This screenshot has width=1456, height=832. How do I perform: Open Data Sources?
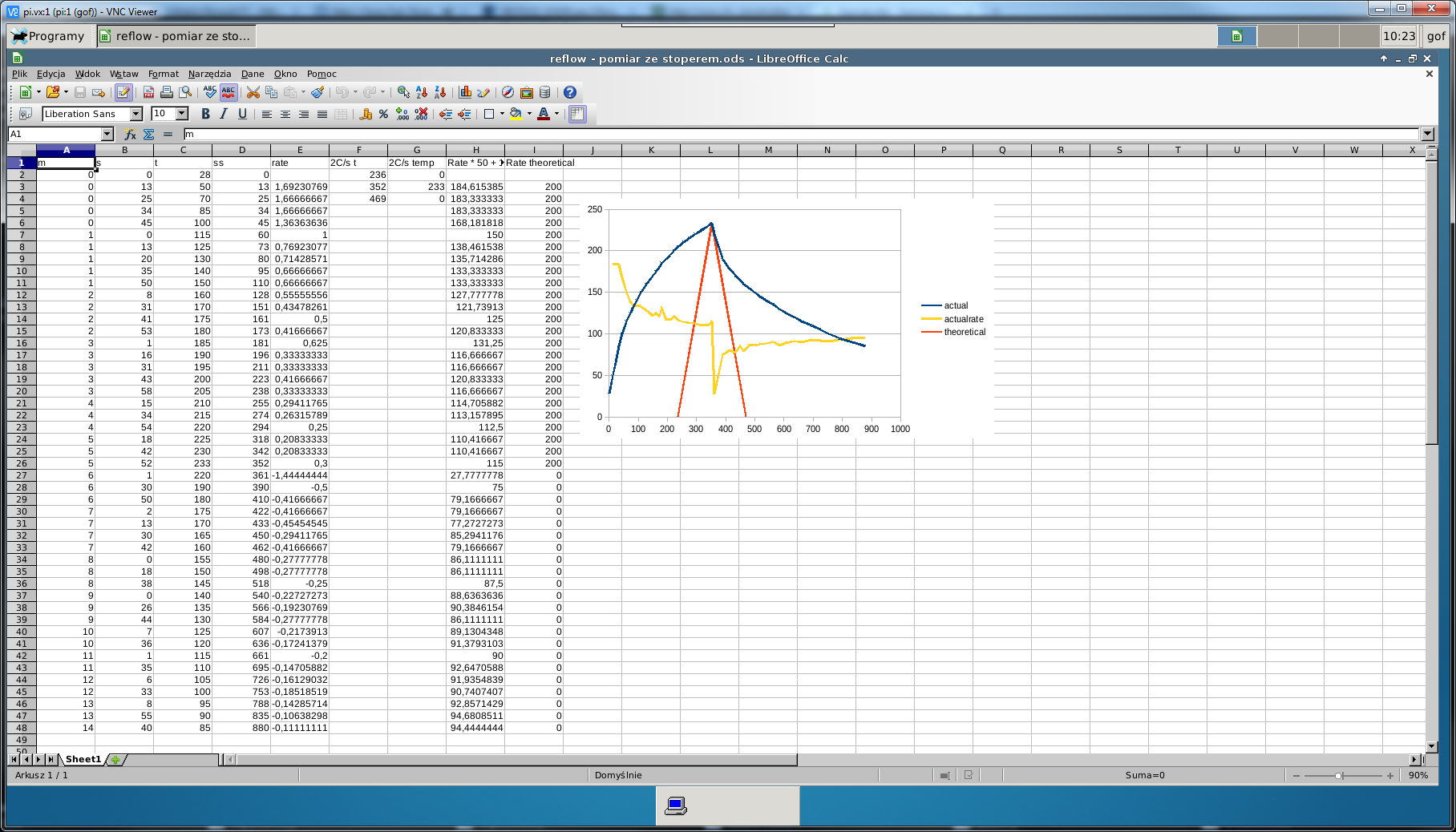tap(545, 92)
